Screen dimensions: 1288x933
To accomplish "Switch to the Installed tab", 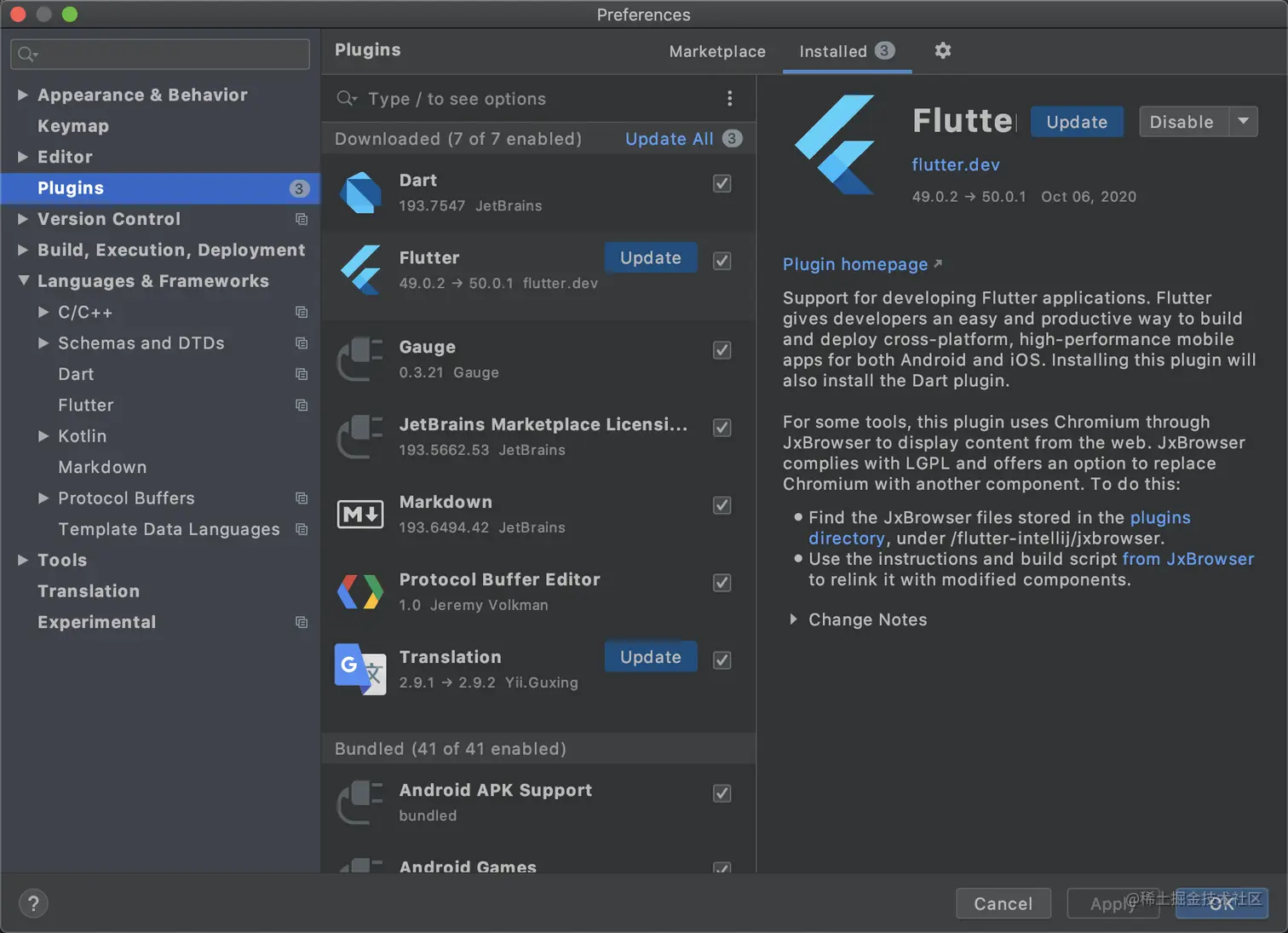I will click(x=847, y=51).
